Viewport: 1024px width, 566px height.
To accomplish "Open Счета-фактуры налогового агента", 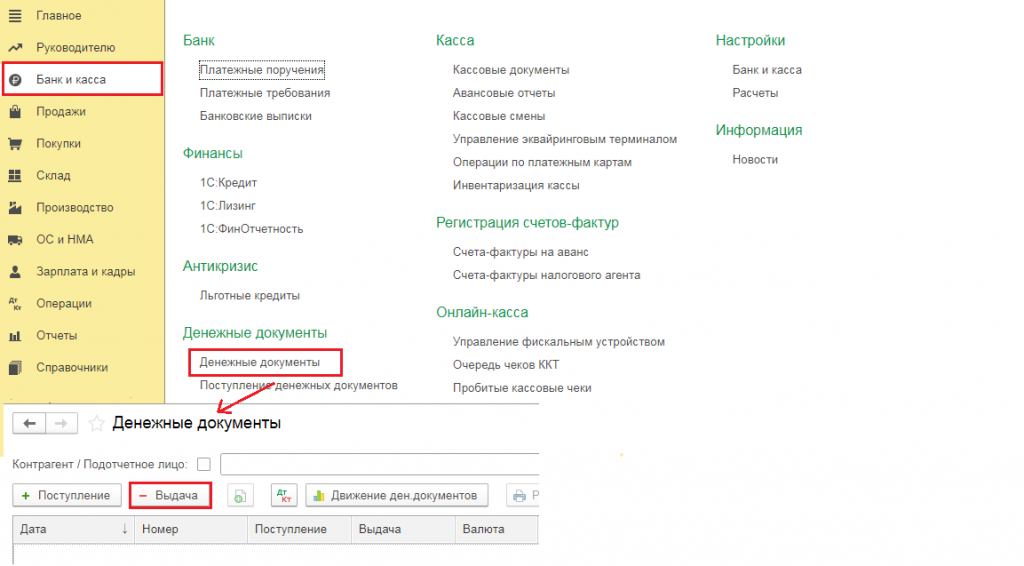I will coord(547,275).
